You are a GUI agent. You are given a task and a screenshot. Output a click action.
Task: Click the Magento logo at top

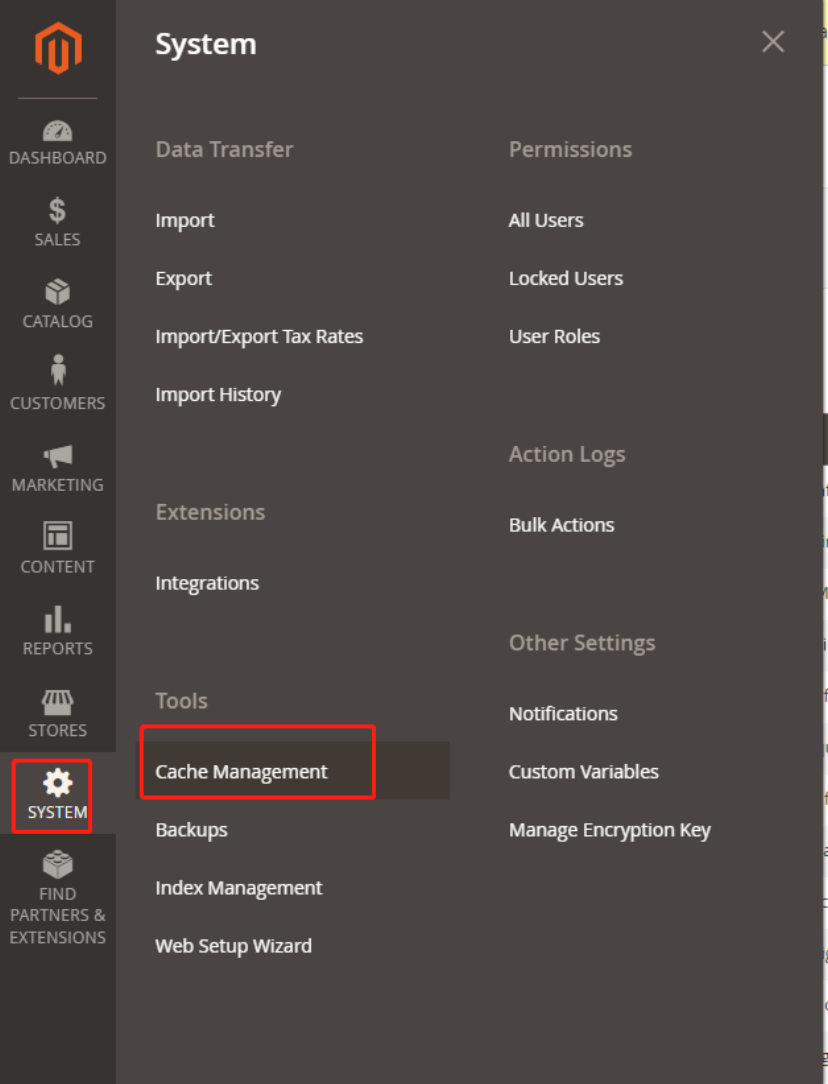(x=57, y=48)
